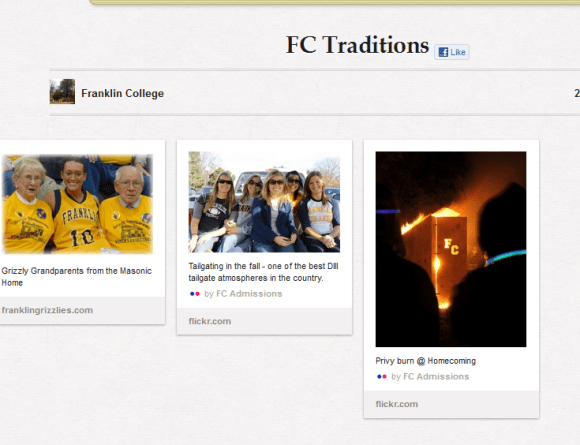Image resolution: width=580 pixels, height=445 pixels.
Task: Open the Privy burn bonfire photo
Action: coord(451,249)
